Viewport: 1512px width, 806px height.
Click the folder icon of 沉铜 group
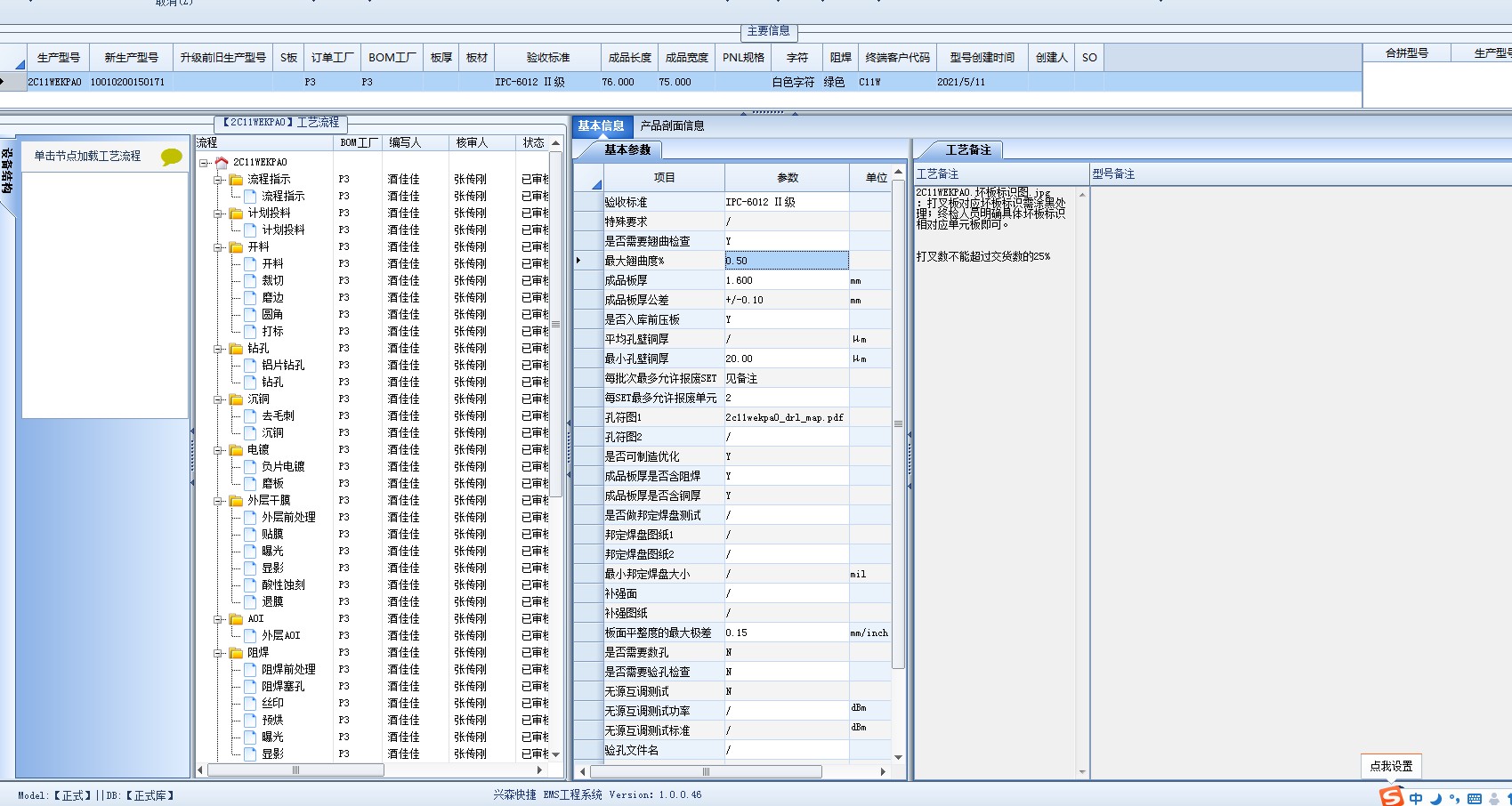pyautogui.click(x=237, y=399)
